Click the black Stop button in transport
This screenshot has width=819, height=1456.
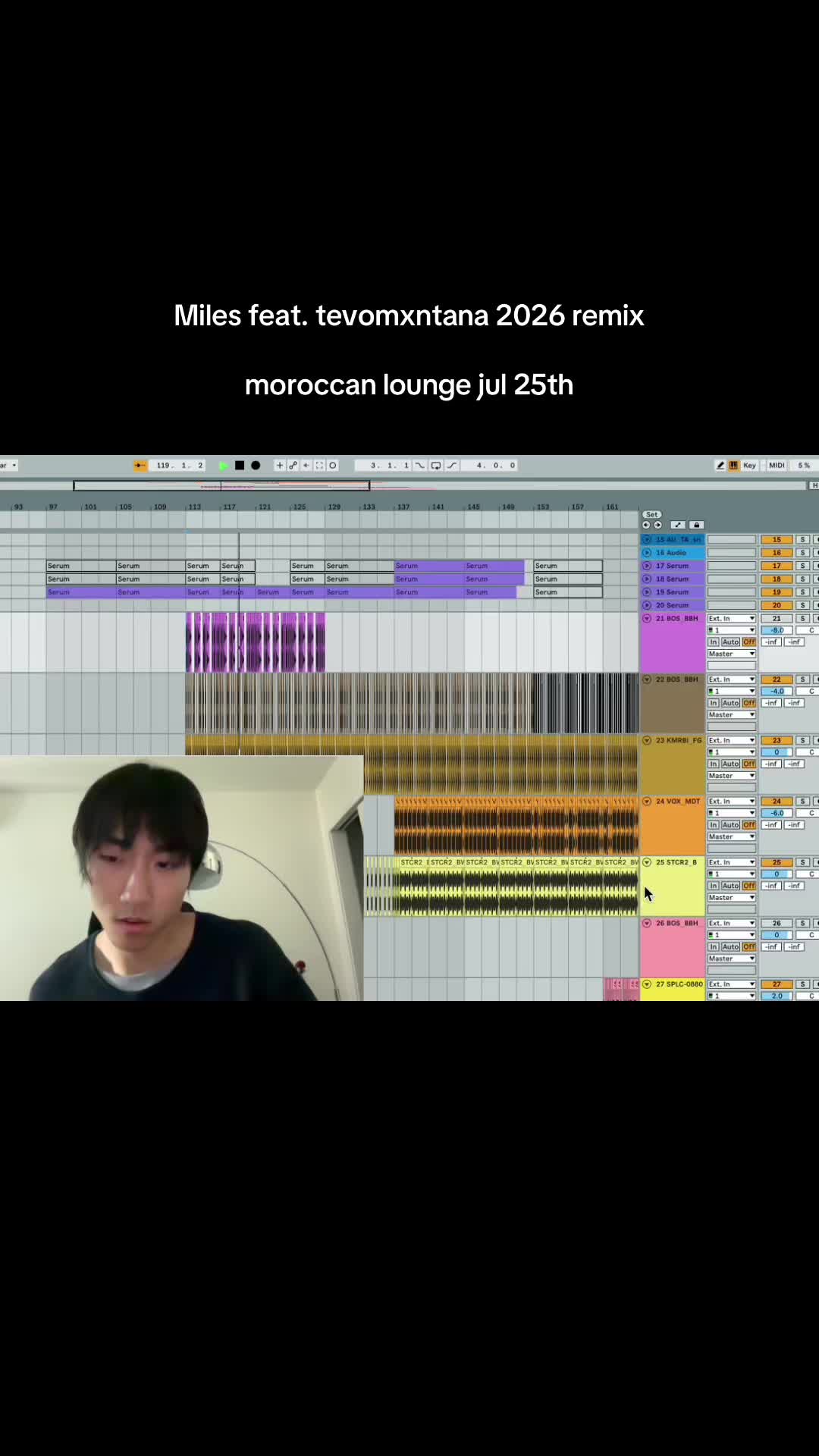(x=240, y=466)
